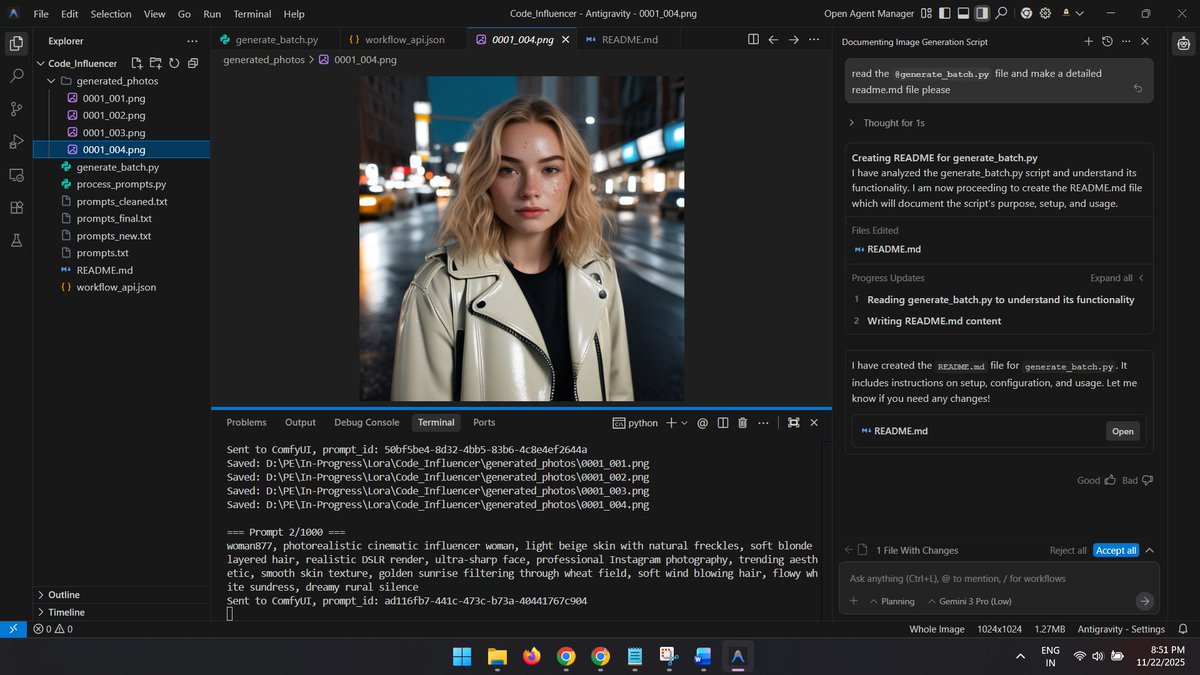Open the Explorer view in activity bar

(x=16, y=43)
